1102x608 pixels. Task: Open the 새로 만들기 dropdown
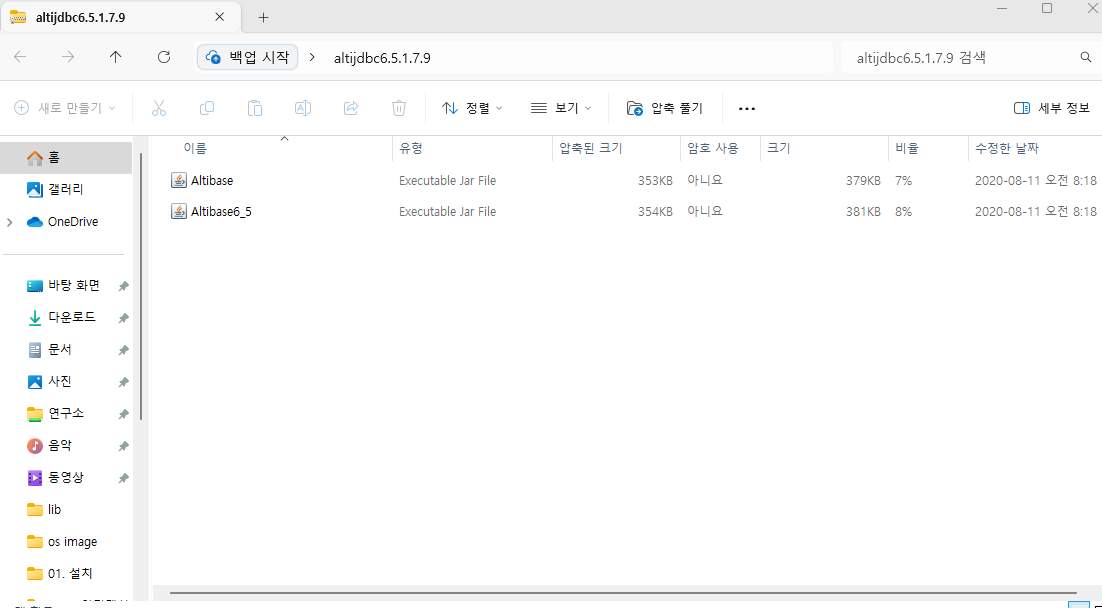pyautogui.click(x=65, y=108)
